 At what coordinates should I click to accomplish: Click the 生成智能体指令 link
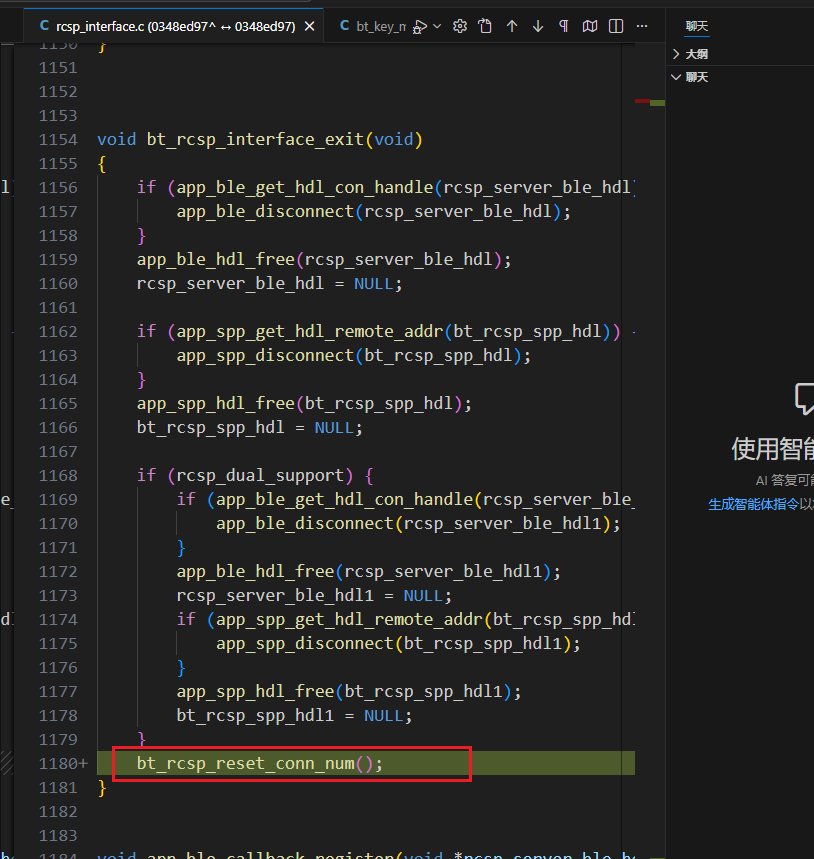tap(754, 505)
